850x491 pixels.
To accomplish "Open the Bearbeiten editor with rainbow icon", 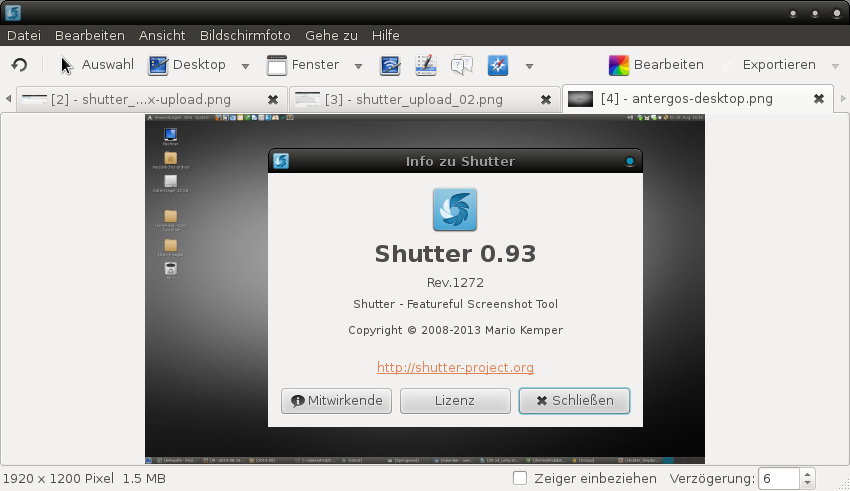I will point(656,65).
